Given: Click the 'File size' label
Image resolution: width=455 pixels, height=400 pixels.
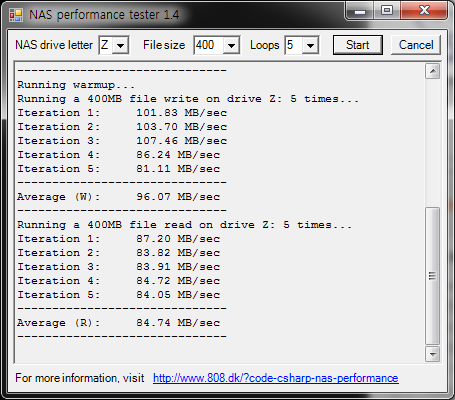Looking at the screenshot, I should [164, 45].
